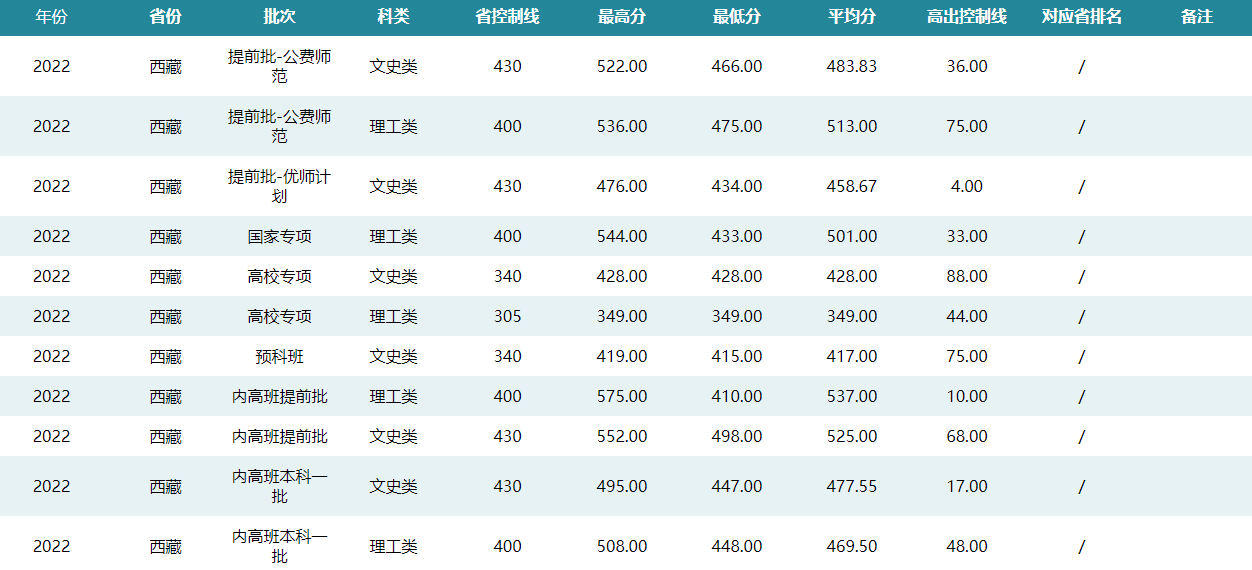Click the highest score 575.00 cell

point(621,396)
